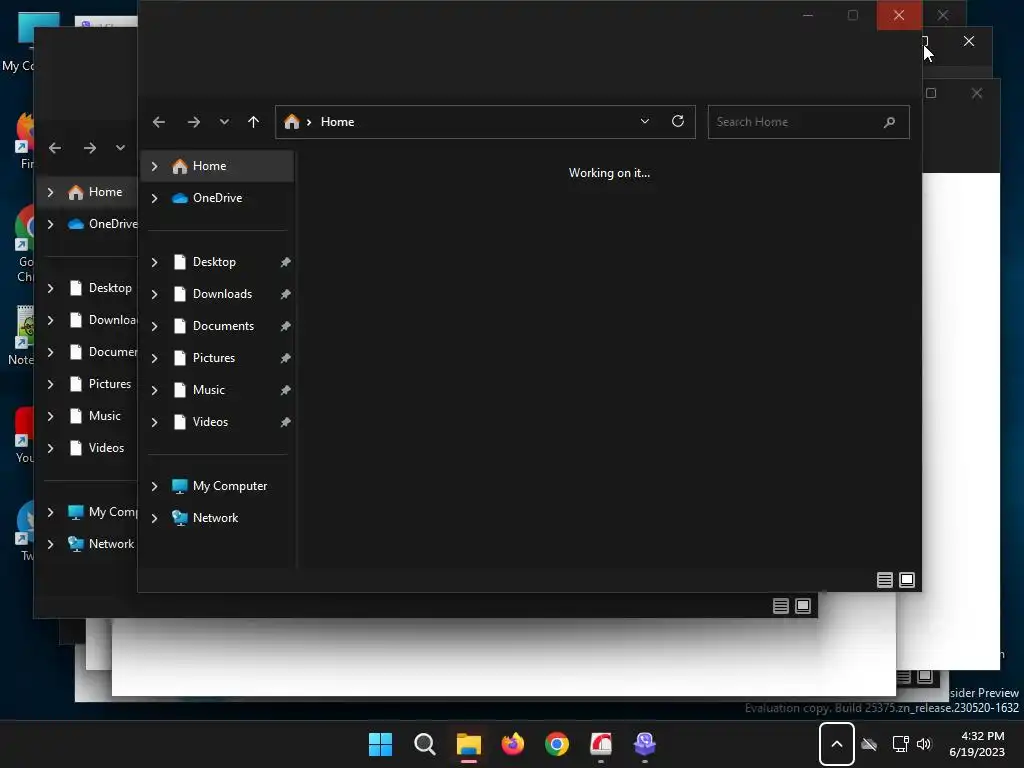
Task: Select Home in front window sidebar
Action: pos(217,166)
